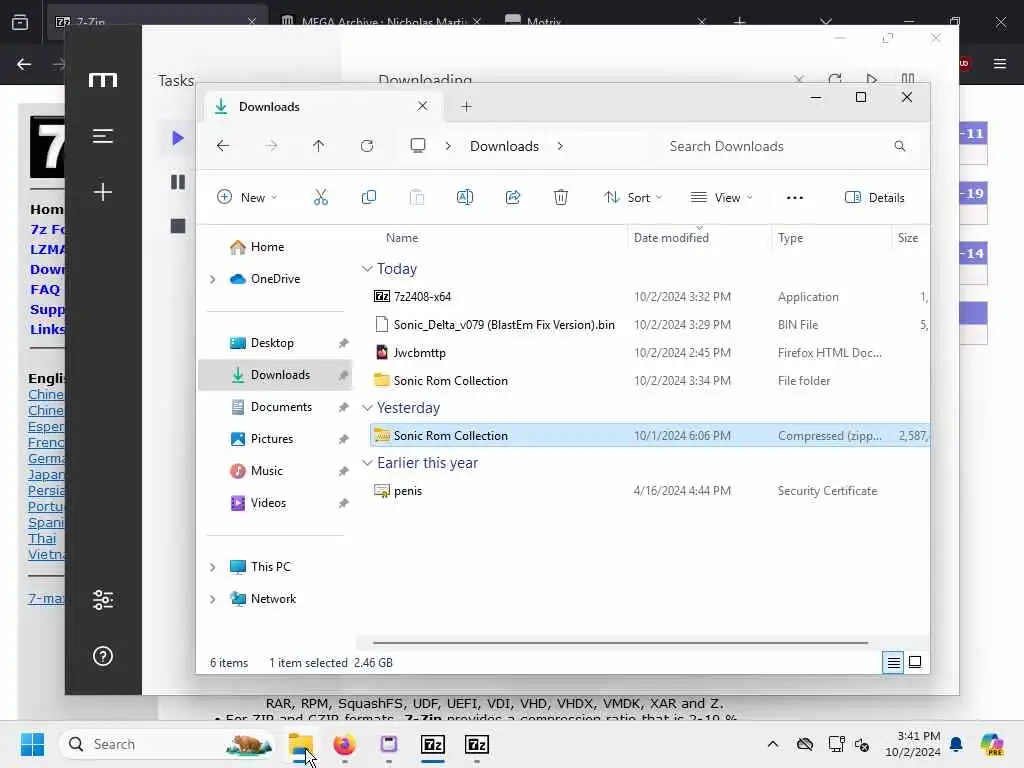Click the Rename icon in Explorer toolbar
Viewport: 1024px width, 768px height.
(x=464, y=197)
